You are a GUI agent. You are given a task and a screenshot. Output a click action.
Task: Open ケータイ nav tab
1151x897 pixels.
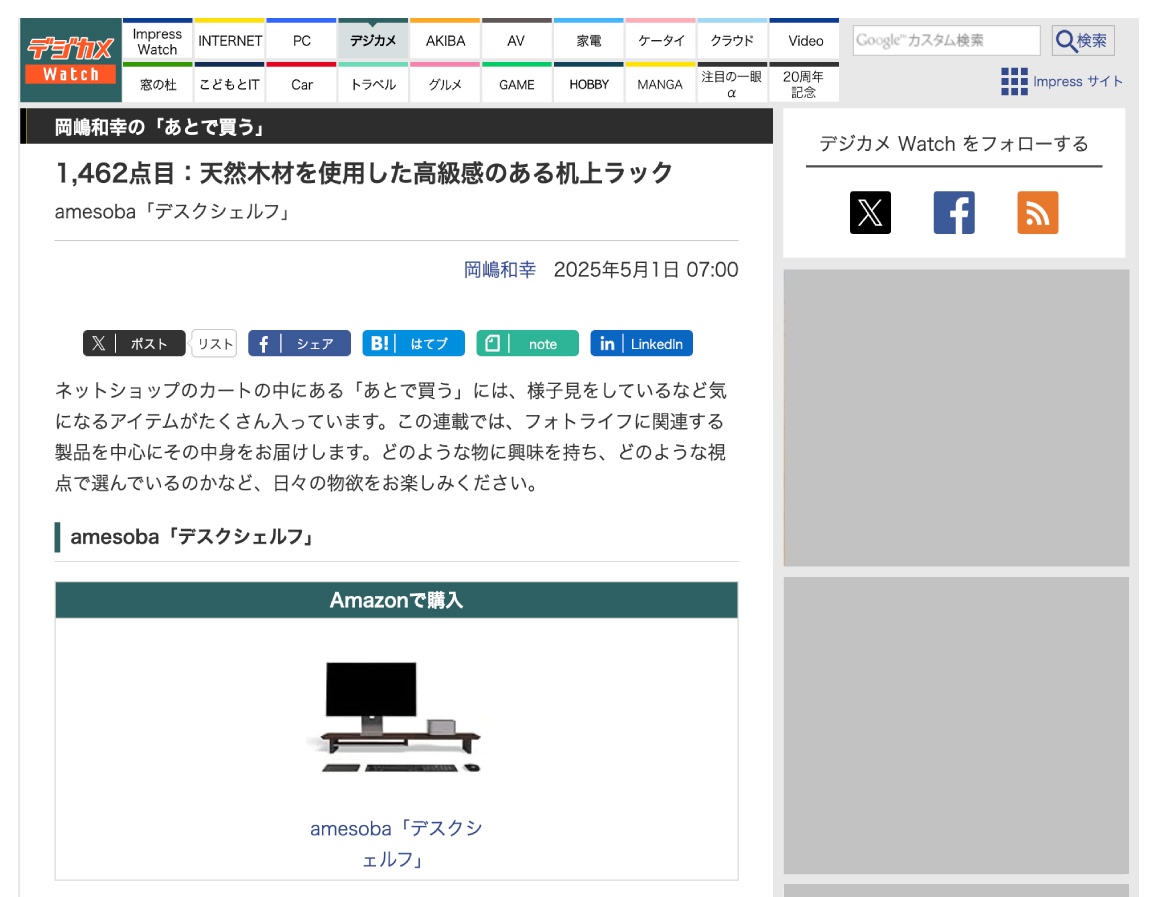click(x=661, y=41)
